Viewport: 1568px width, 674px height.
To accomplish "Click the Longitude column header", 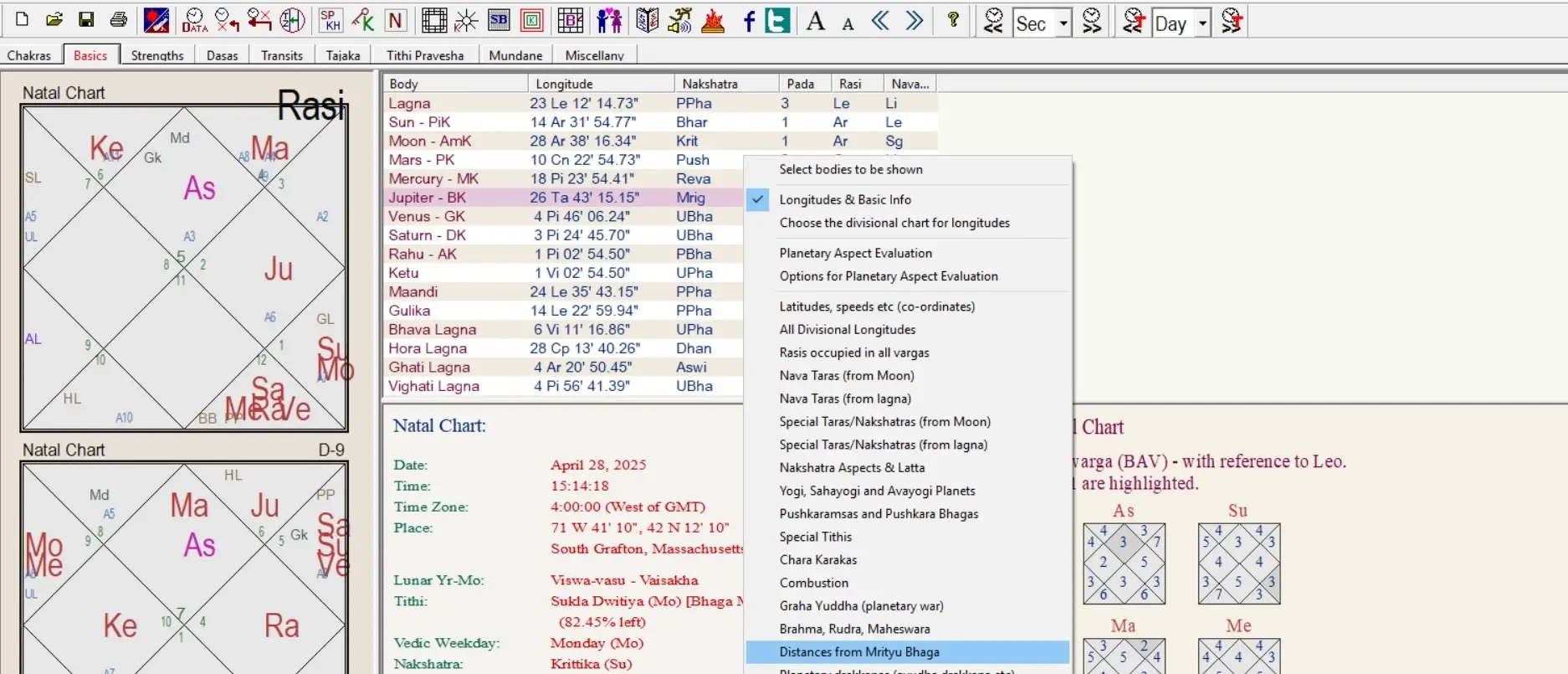I will pos(564,84).
